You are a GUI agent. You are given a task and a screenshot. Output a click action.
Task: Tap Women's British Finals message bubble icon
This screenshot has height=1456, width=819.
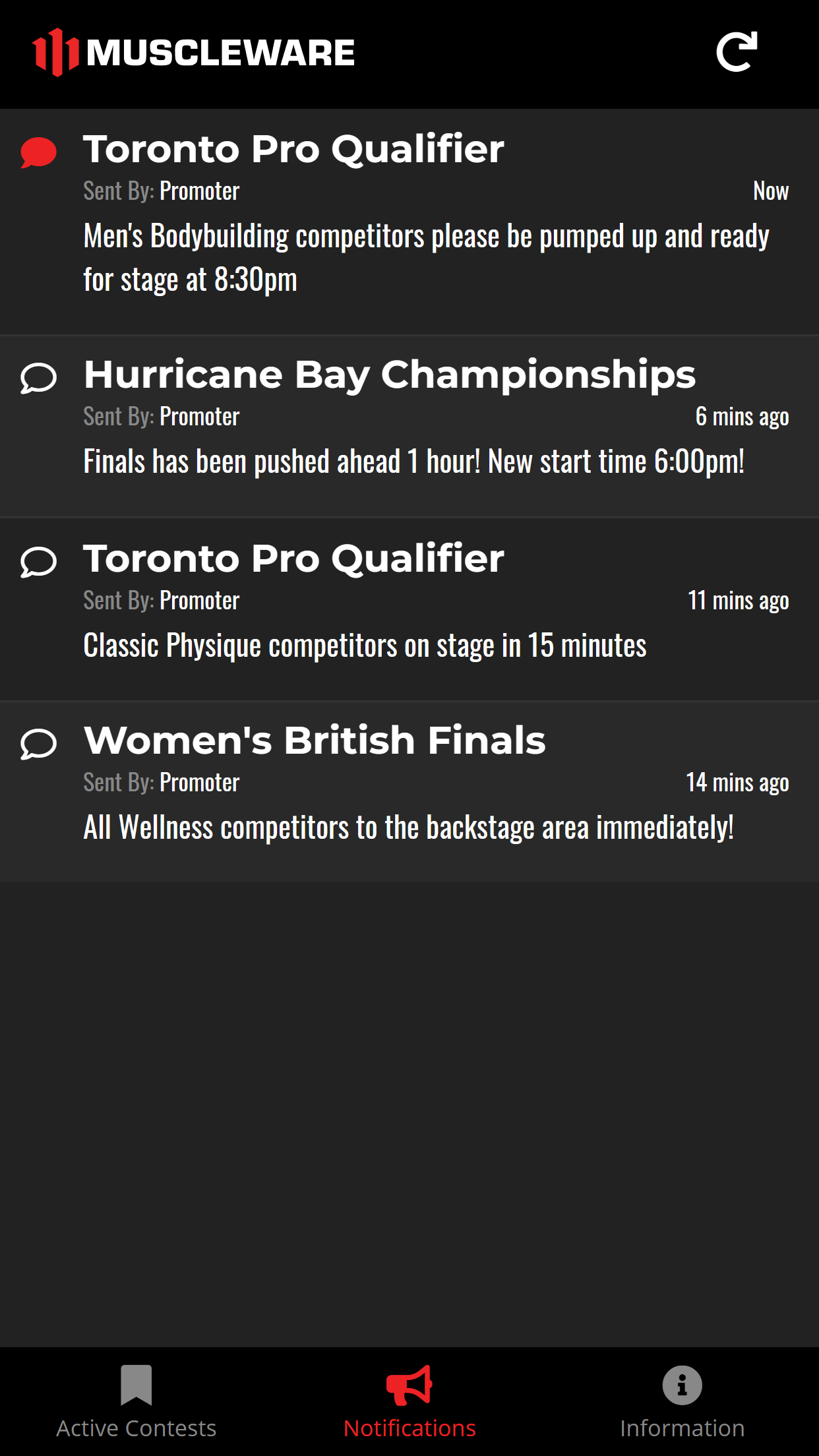(x=38, y=744)
